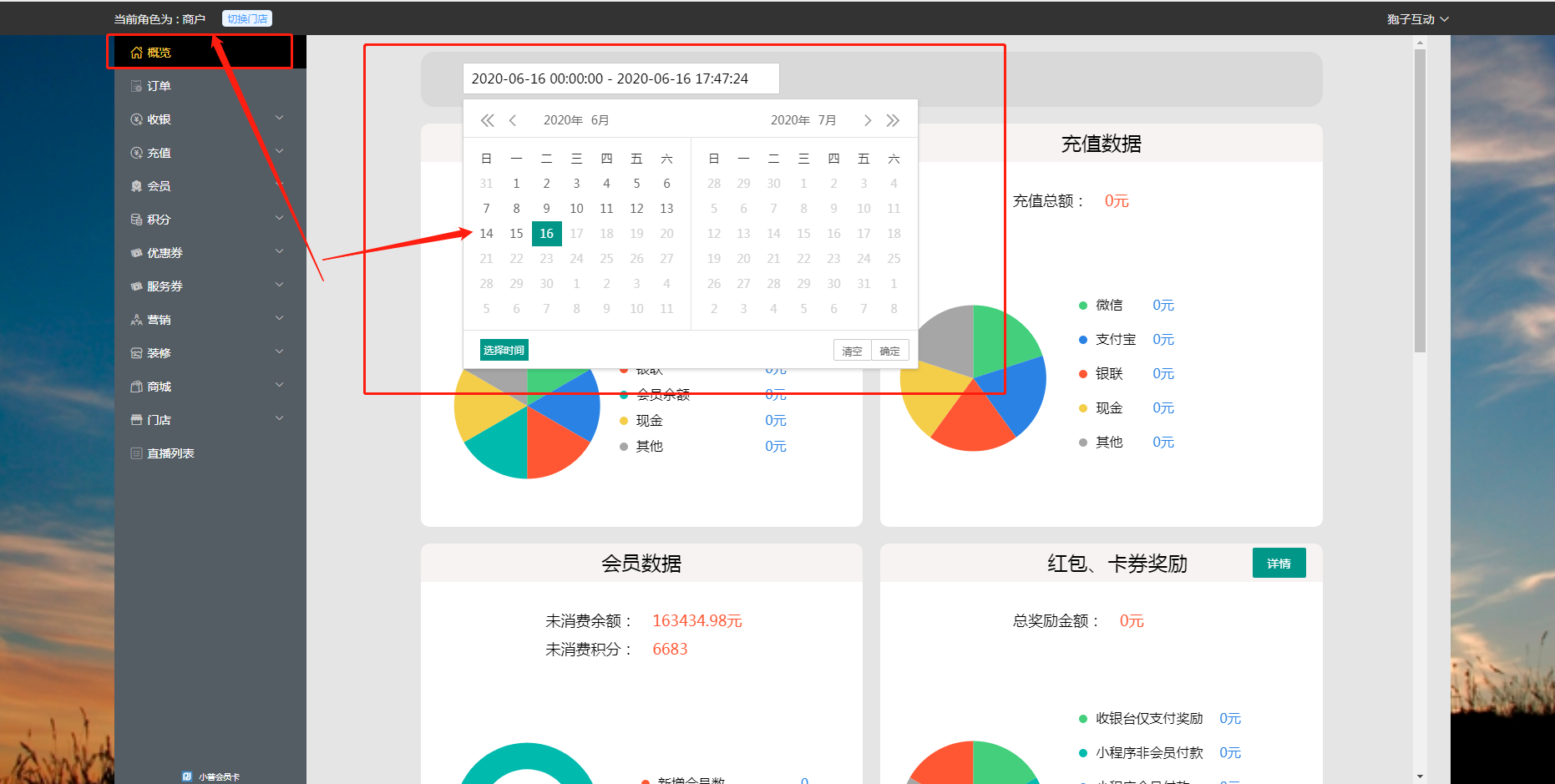Click the 订单 order icon

click(x=137, y=86)
